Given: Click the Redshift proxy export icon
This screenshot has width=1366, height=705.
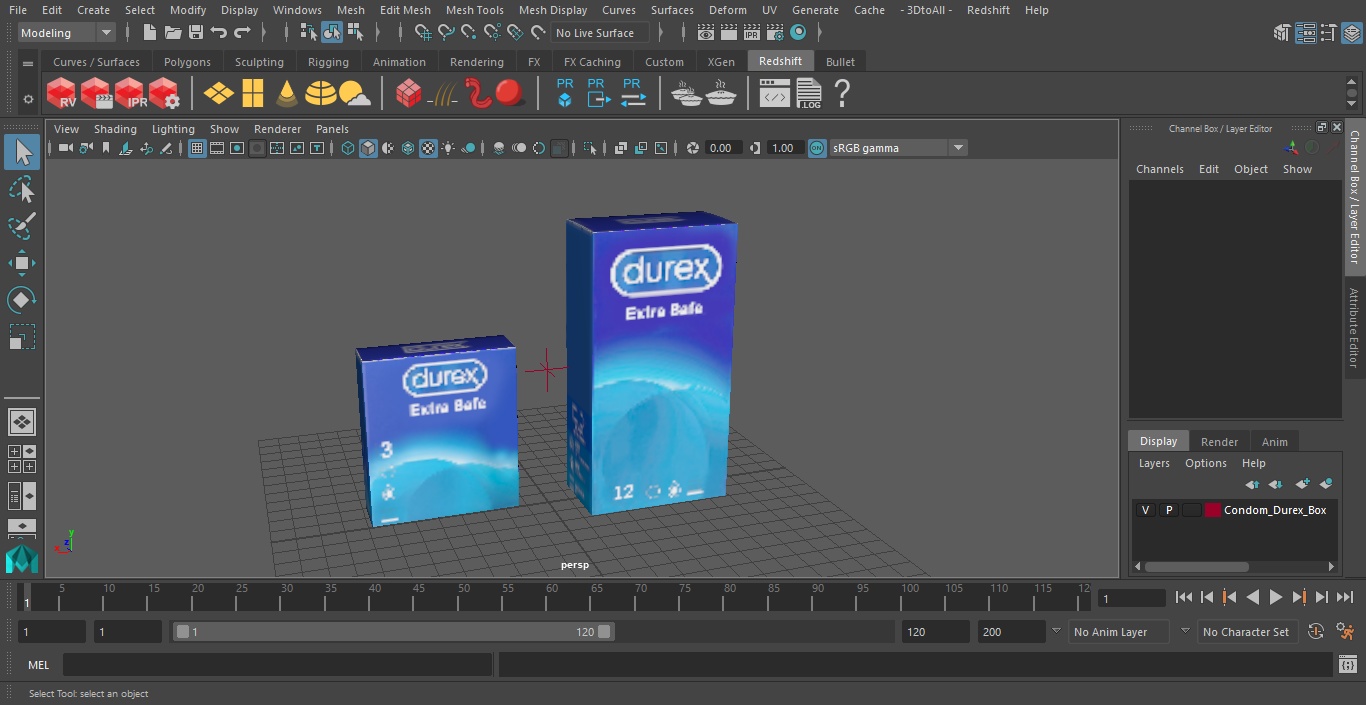Looking at the screenshot, I should click(598, 94).
